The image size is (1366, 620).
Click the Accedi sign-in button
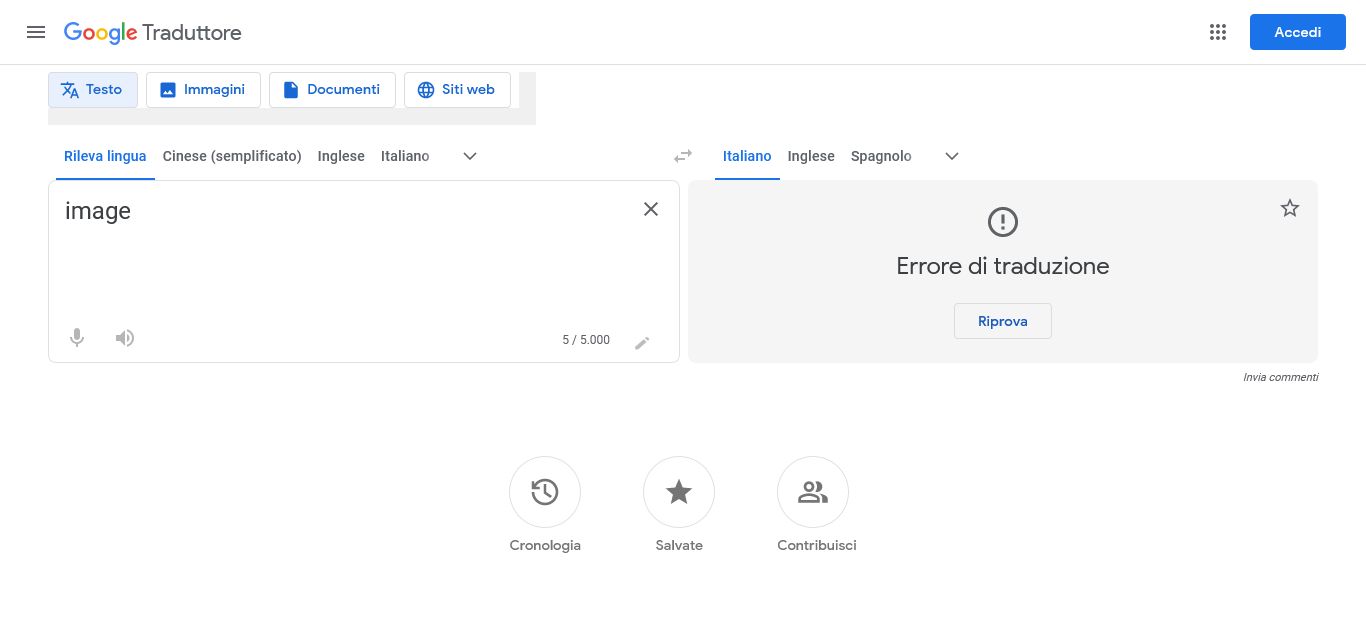pyautogui.click(x=1298, y=32)
